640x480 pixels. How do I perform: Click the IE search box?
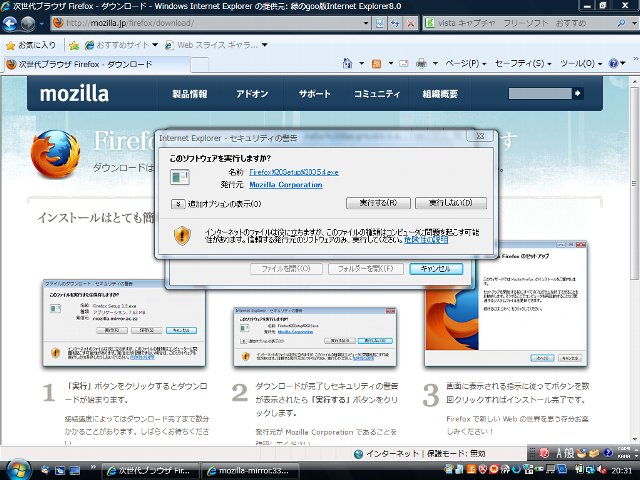525,23
